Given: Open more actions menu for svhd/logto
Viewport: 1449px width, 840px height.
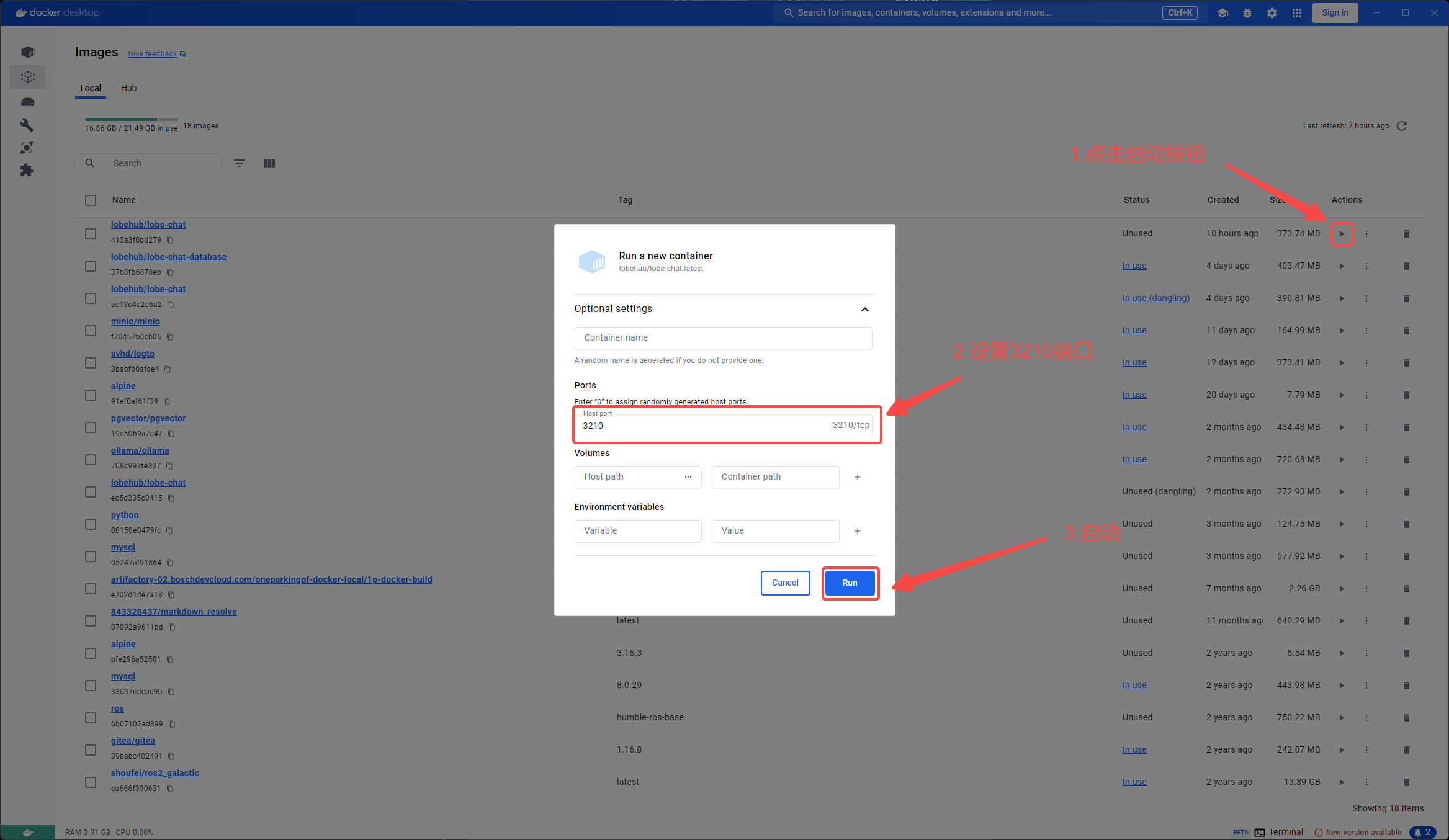Looking at the screenshot, I should click(x=1366, y=363).
